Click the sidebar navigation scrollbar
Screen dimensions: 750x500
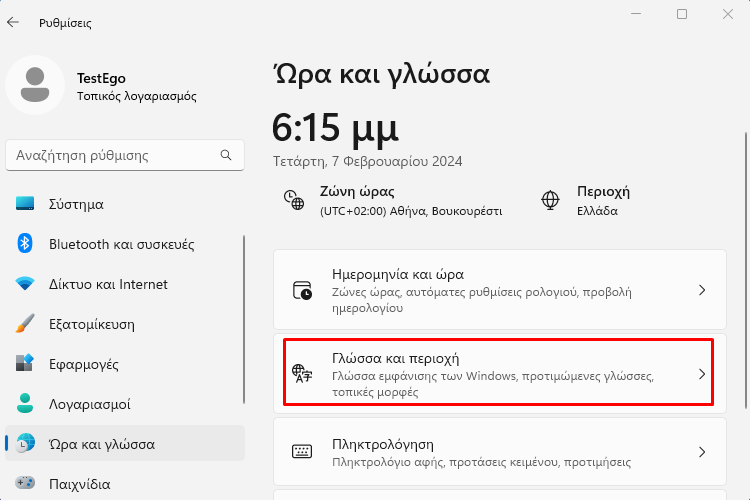244,319
